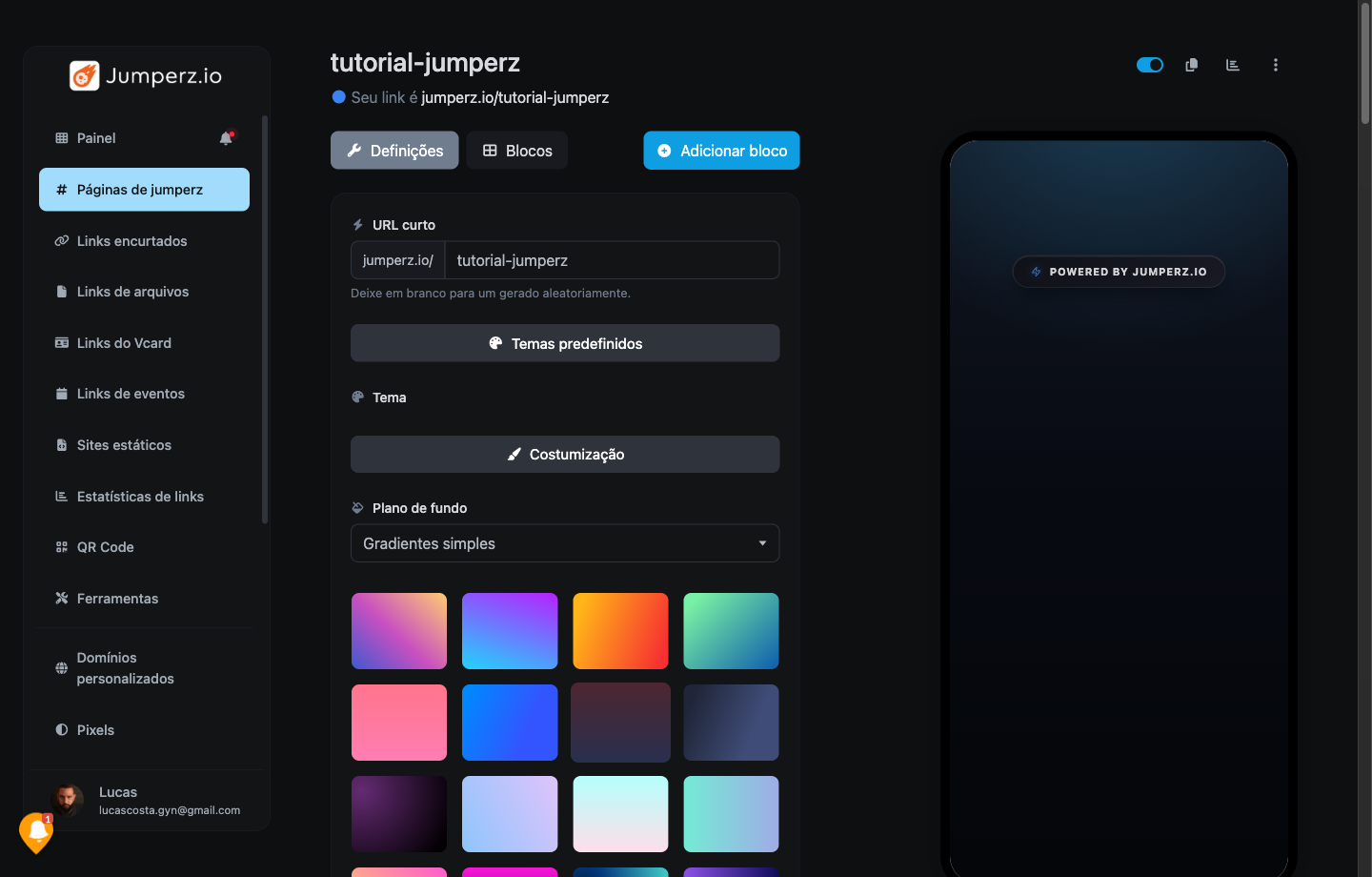1372x877 pixels.
Task: Click the QR icon beside QR Code
Action: (x=62, y=547)
